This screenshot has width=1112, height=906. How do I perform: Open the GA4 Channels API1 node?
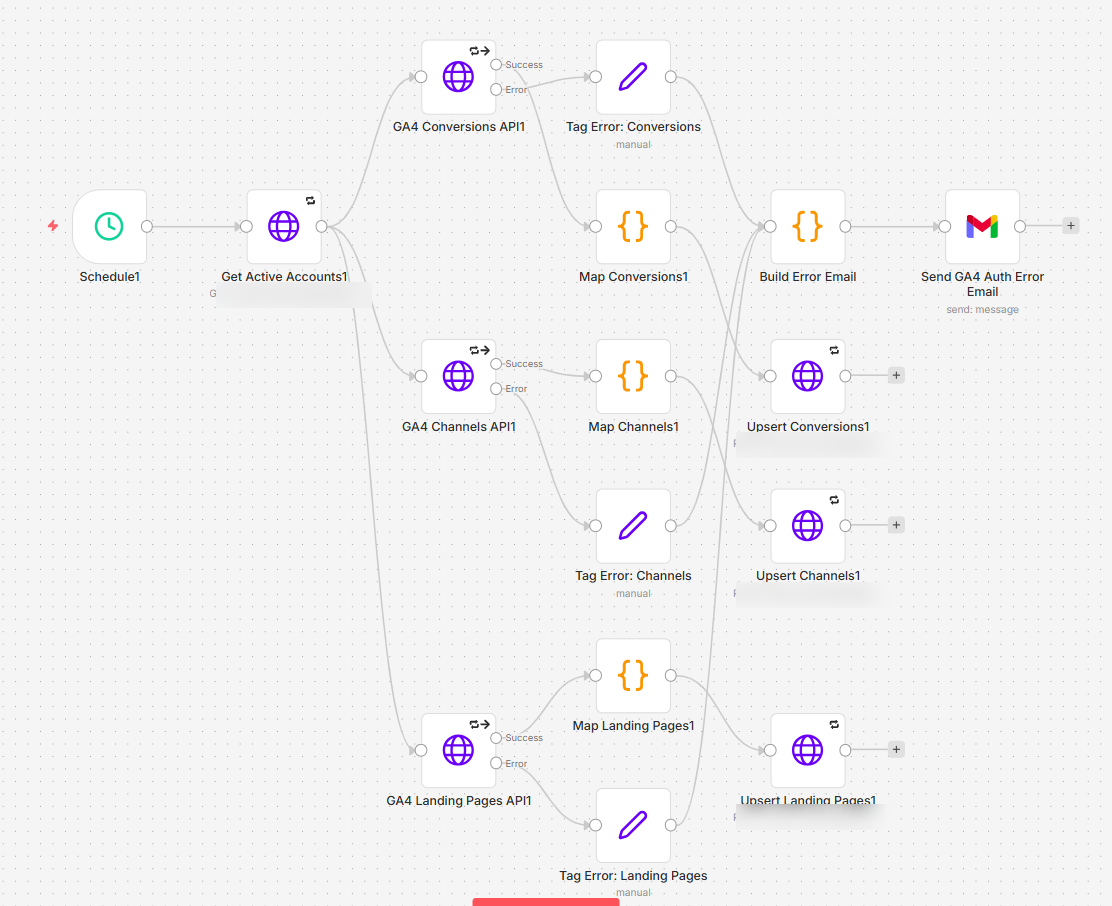[x=458, y=376]
